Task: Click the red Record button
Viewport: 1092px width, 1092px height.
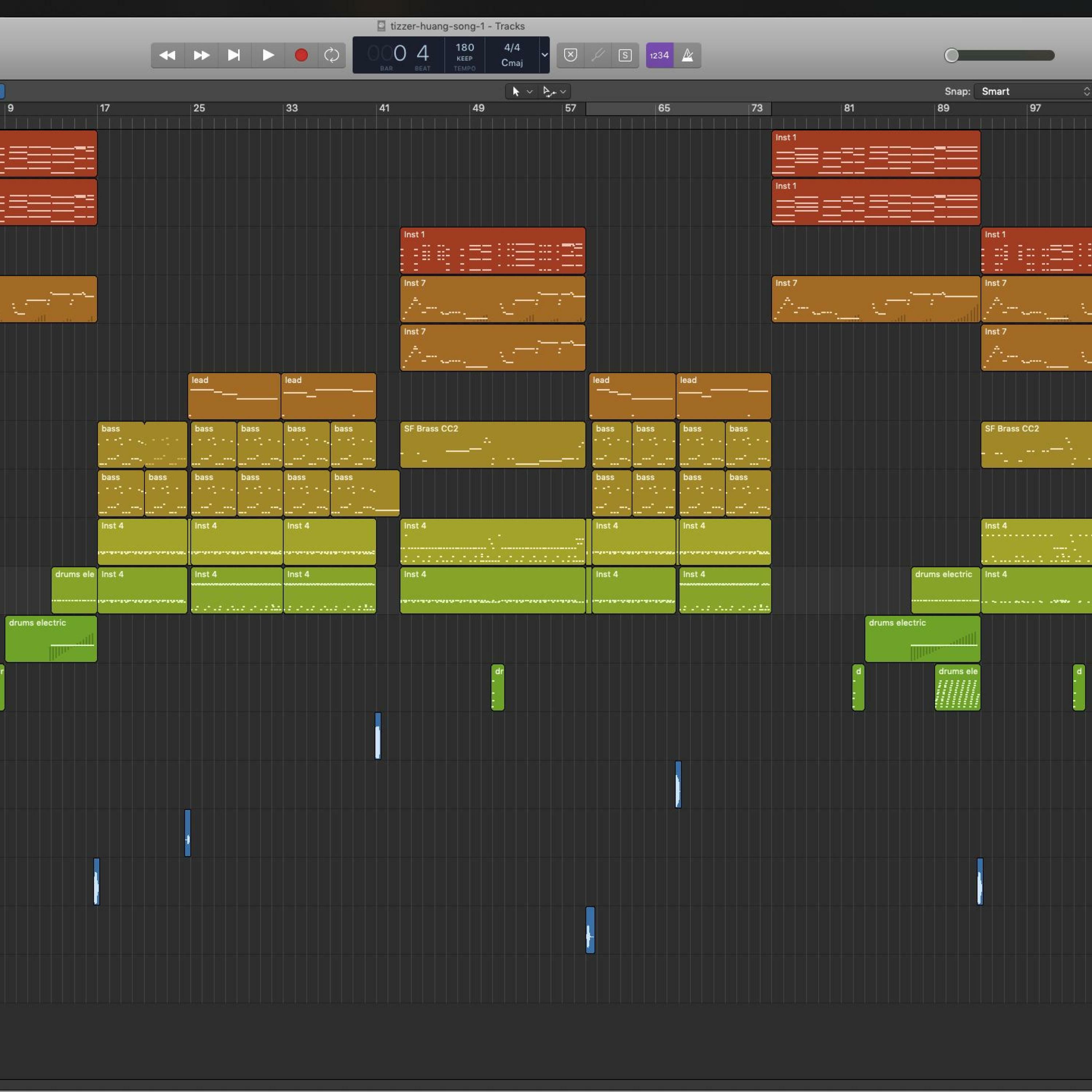Action: coord(301,55)
